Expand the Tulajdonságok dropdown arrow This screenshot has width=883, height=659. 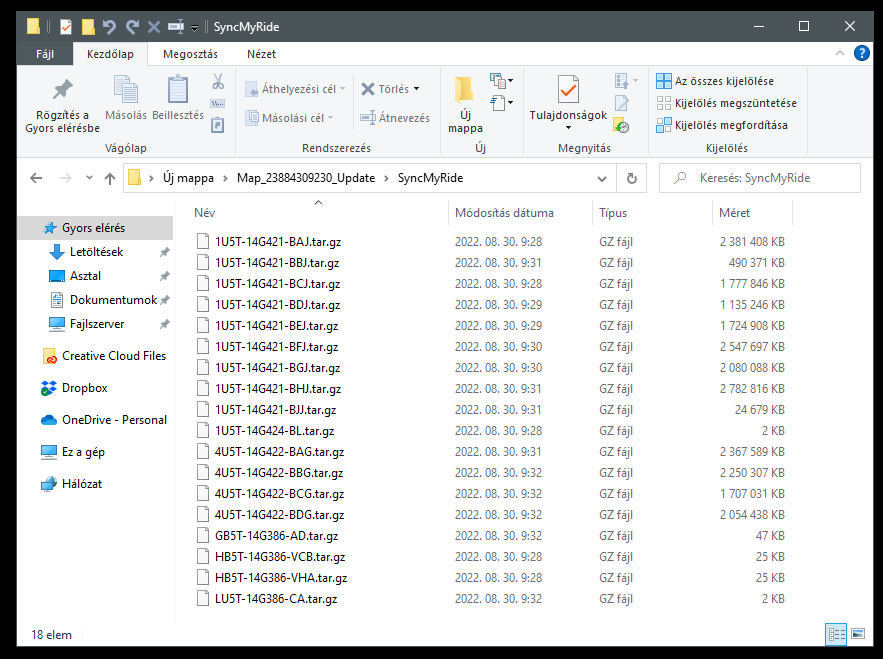pyautogui.click(x=568, y=128)
